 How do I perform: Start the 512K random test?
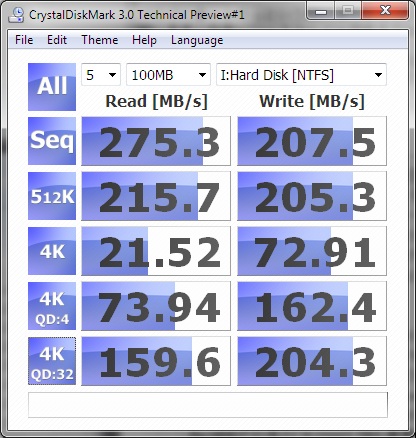pos(52,196)
